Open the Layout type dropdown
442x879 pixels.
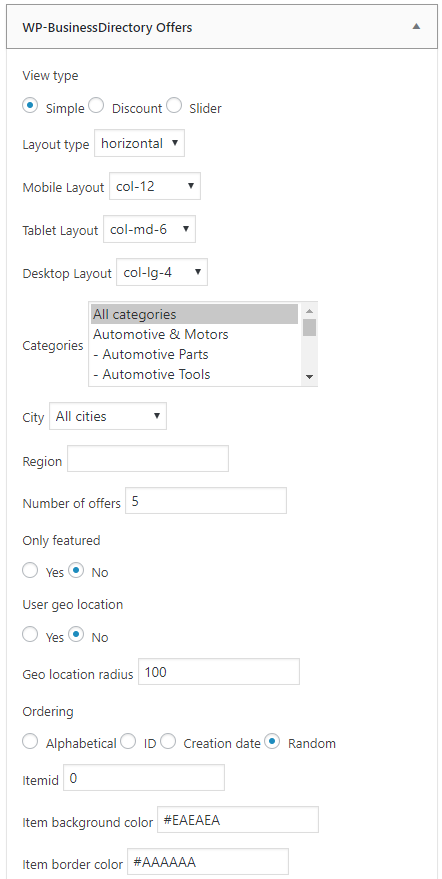point(139,144)
